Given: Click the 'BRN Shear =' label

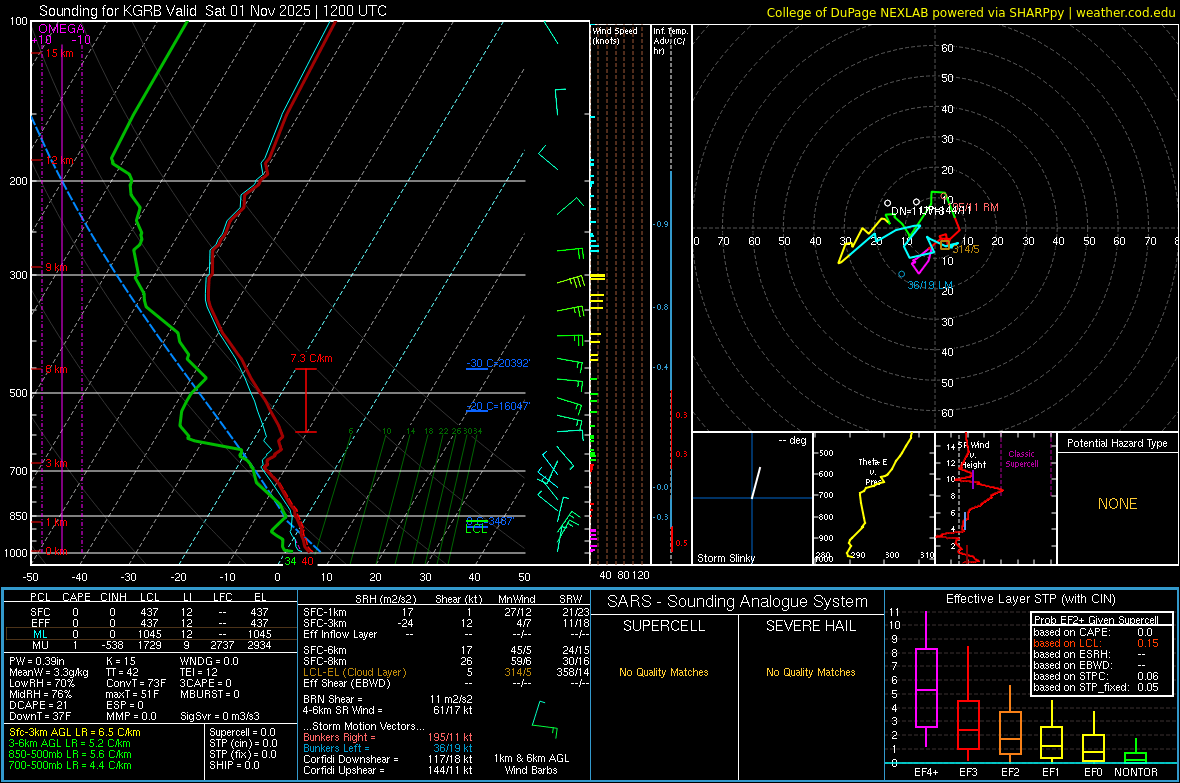Looking at the screenshot, I should click(333, 699).
